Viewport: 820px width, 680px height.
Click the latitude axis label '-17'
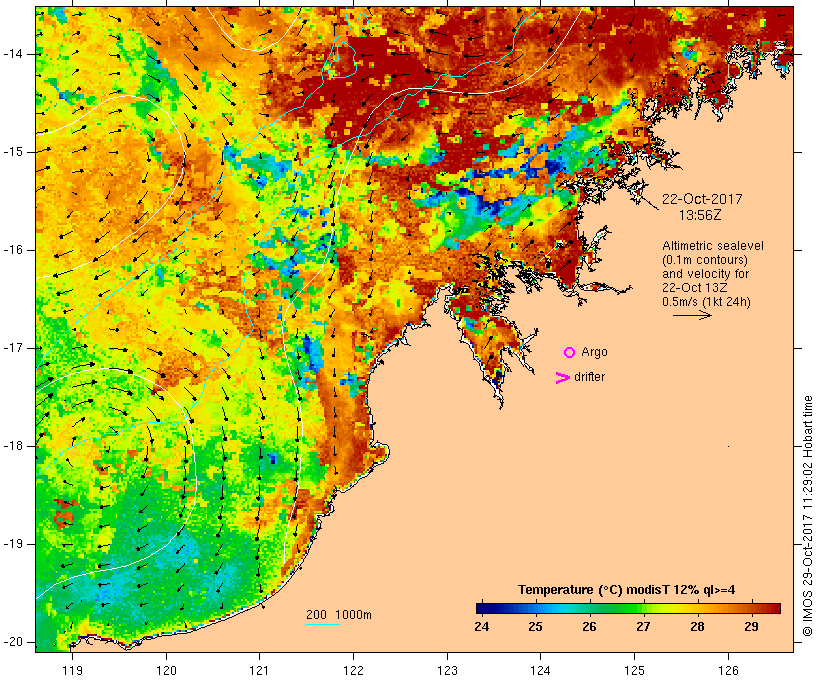tap(13, 348)
